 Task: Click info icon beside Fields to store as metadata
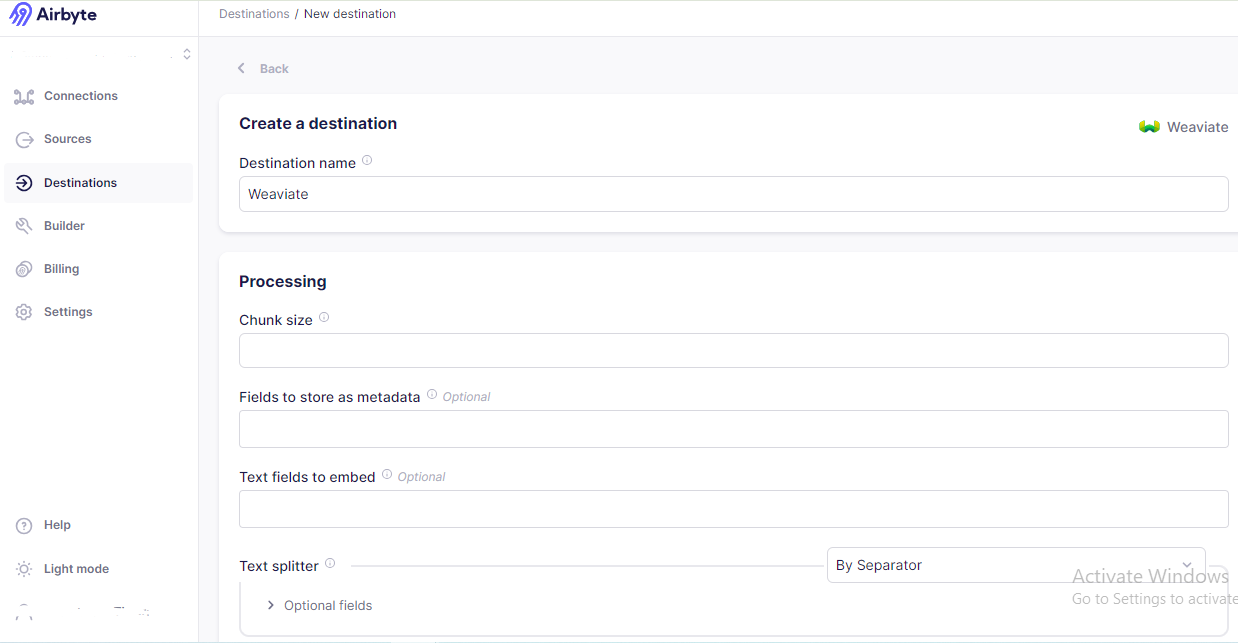pyautogui.click(x=432, y=394)
